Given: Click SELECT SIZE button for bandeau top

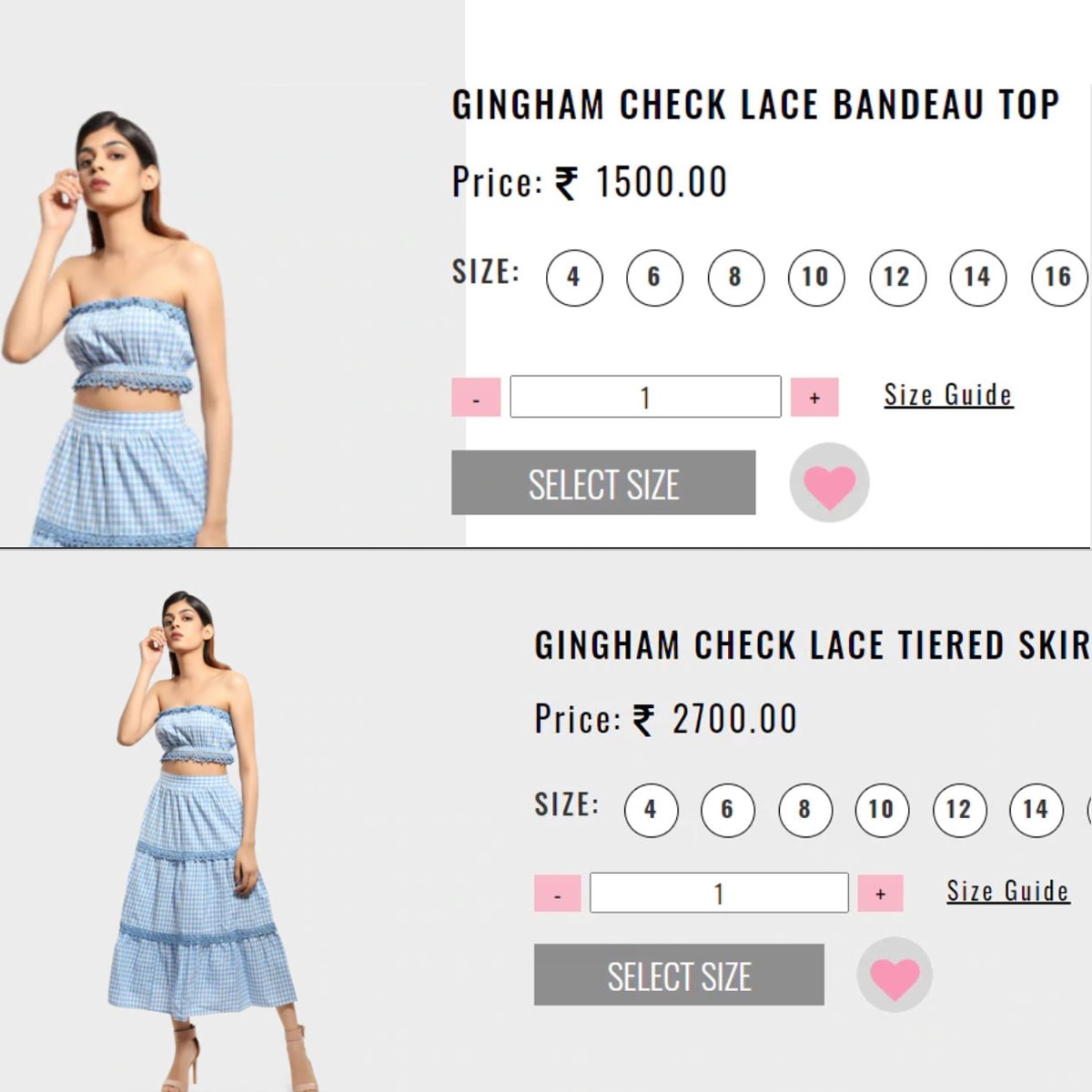Looking at the screenshot, I should 603,482.
